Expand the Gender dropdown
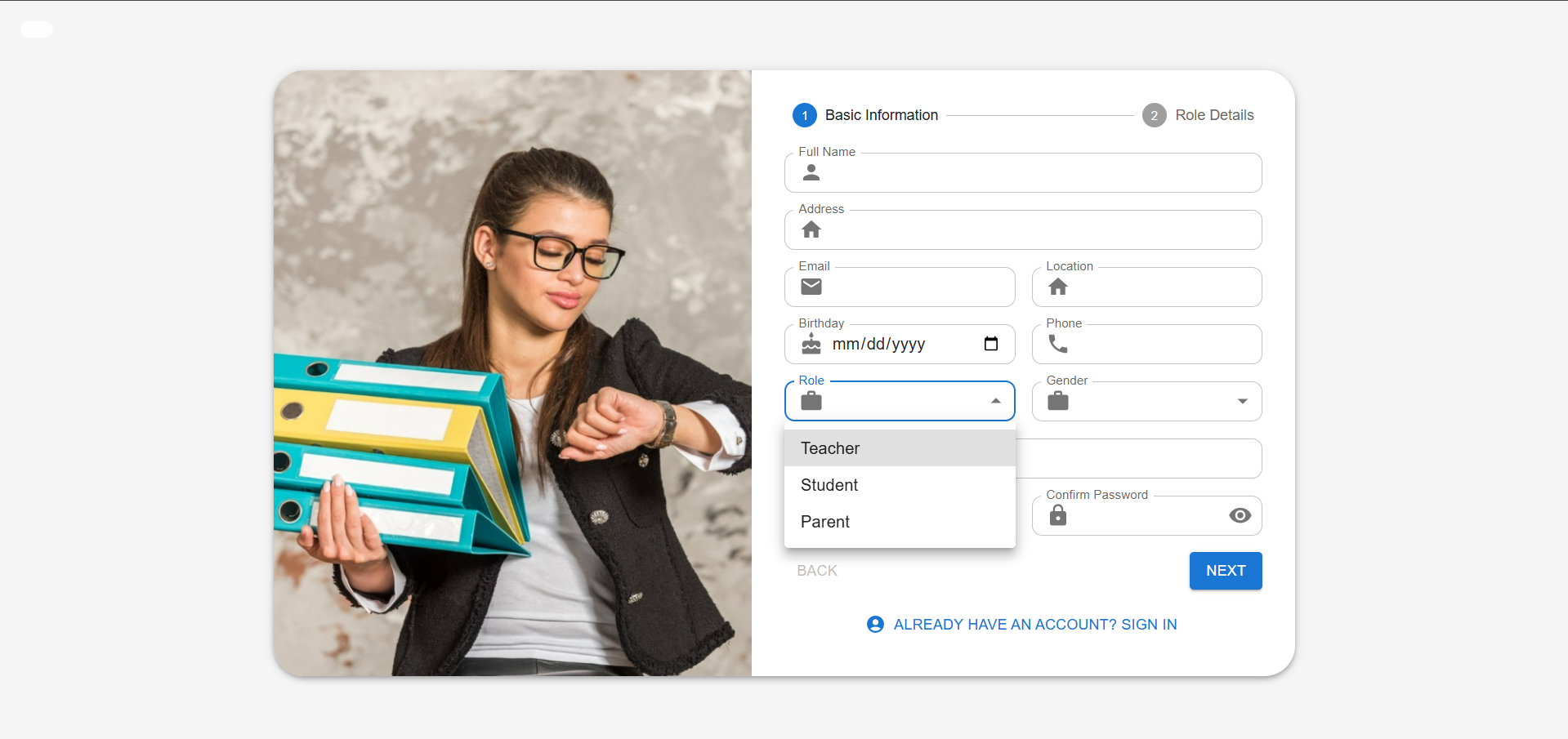The image size is (1568, 739). pyautogui.click(x=1242, y=401)
